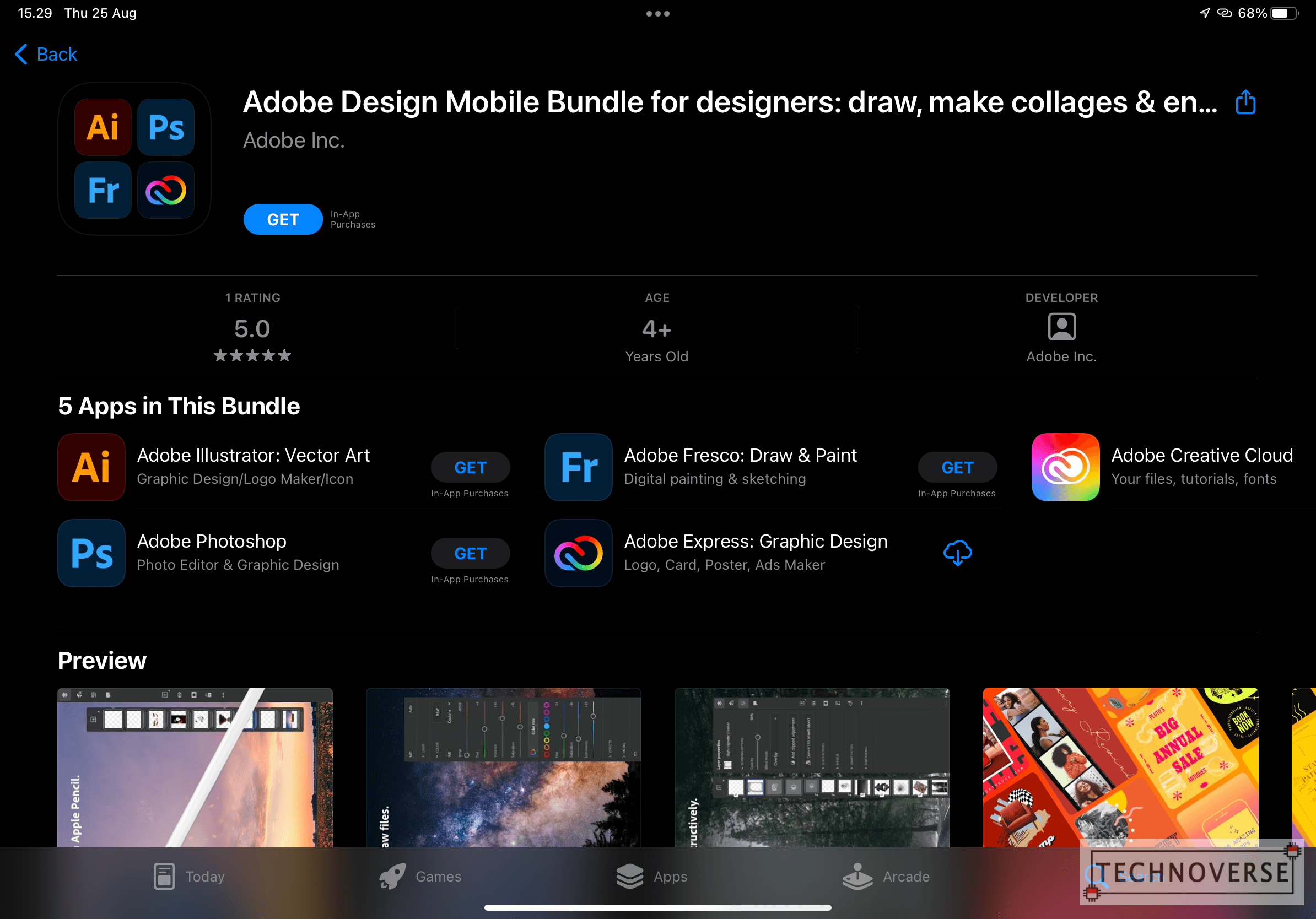Get Adobe Fresco: Draw & Paint
Image resolution: width=1316 pixels, height=919 pixels.
[x=957, y=468]
